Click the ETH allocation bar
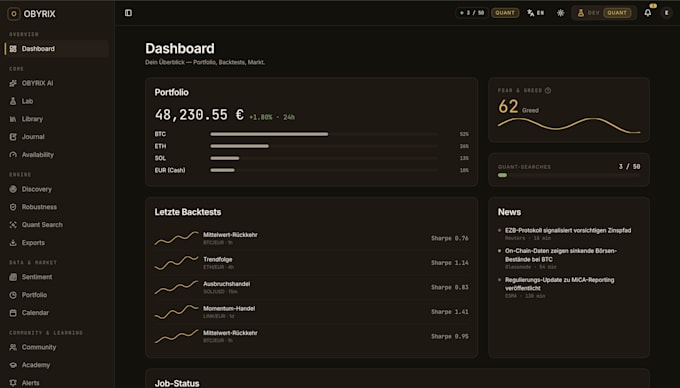Image resolution: width=680 pixels, height=388 pixels. (324, 146)
